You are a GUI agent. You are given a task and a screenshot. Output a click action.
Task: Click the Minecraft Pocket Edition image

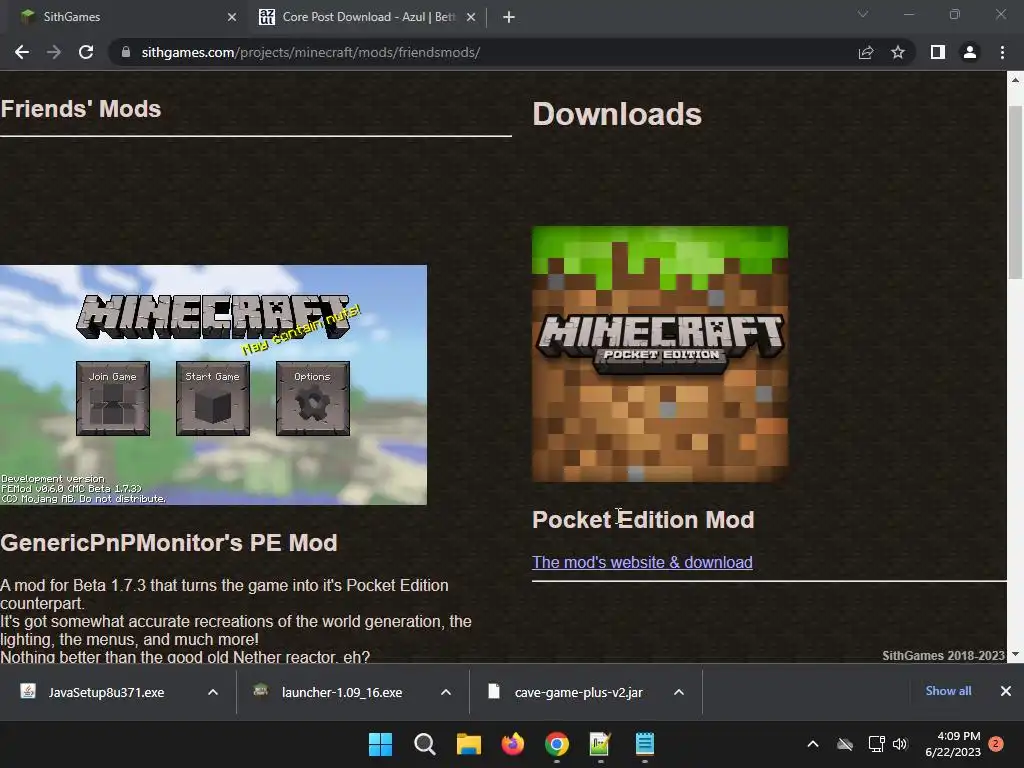tap(660, 354)
